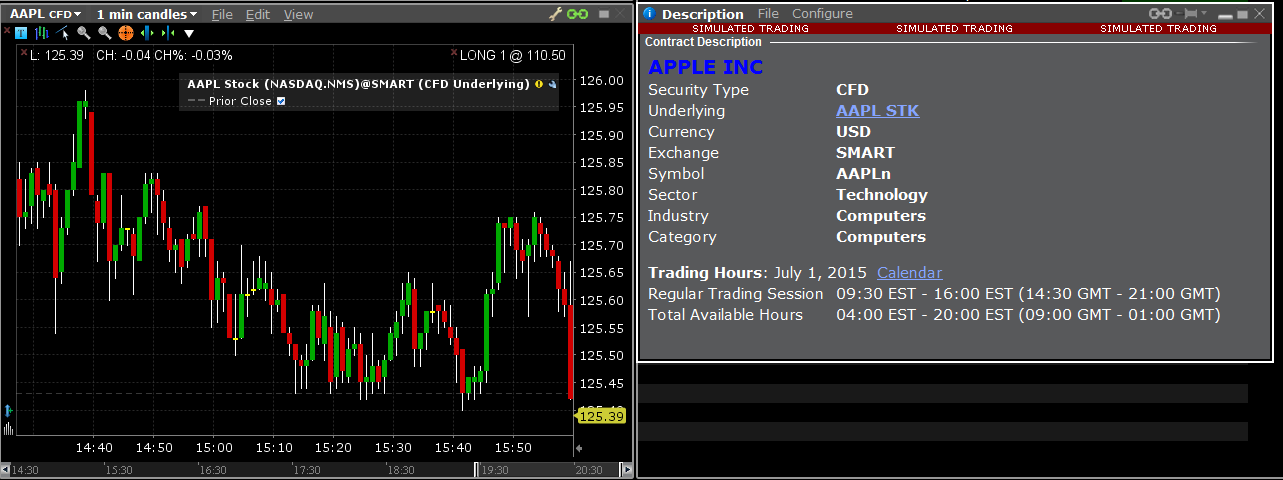Click the volume bars icon at chart left
Screen dimensions: 1283x480
point(8,428)
